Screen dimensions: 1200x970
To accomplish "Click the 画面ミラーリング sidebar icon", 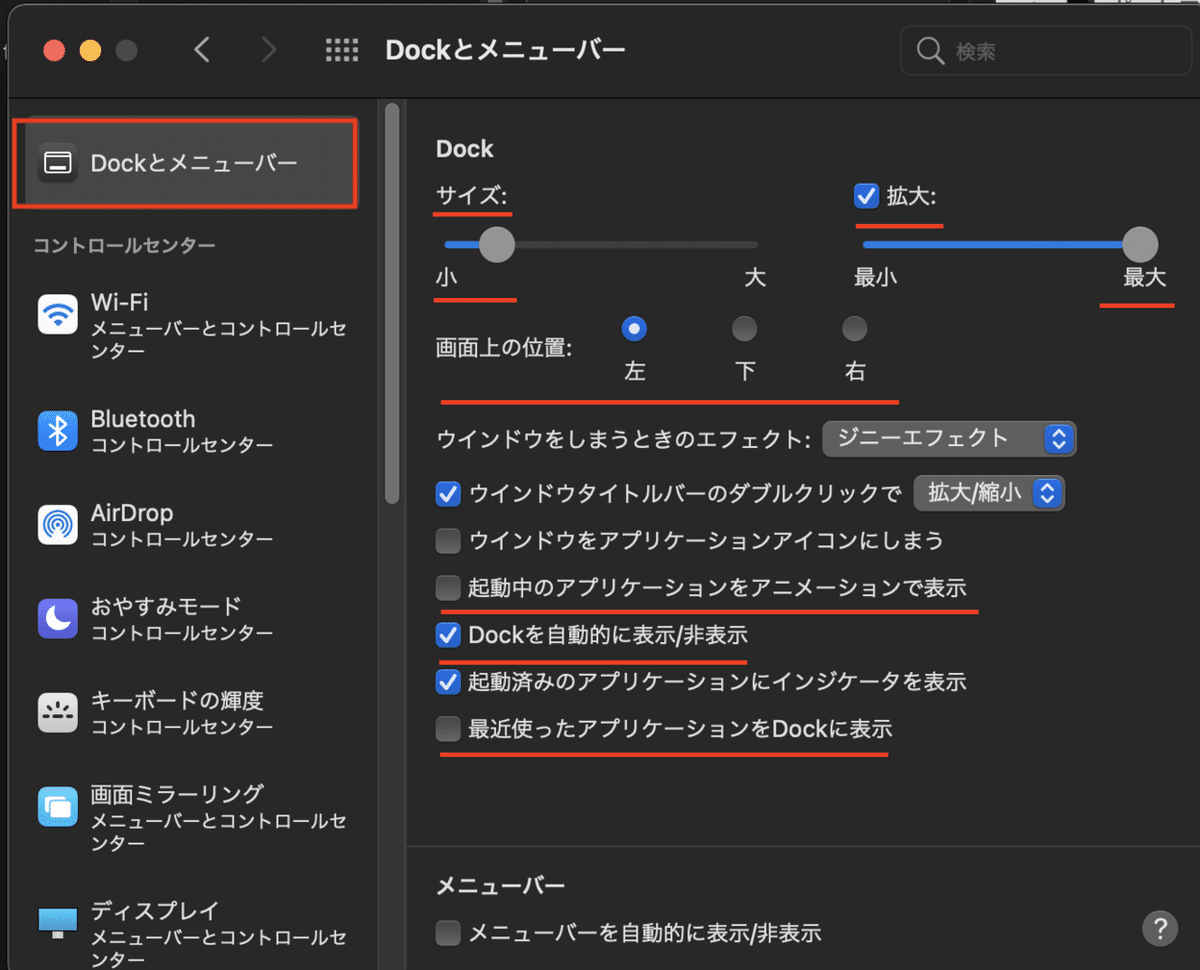I will pos(57,807).
